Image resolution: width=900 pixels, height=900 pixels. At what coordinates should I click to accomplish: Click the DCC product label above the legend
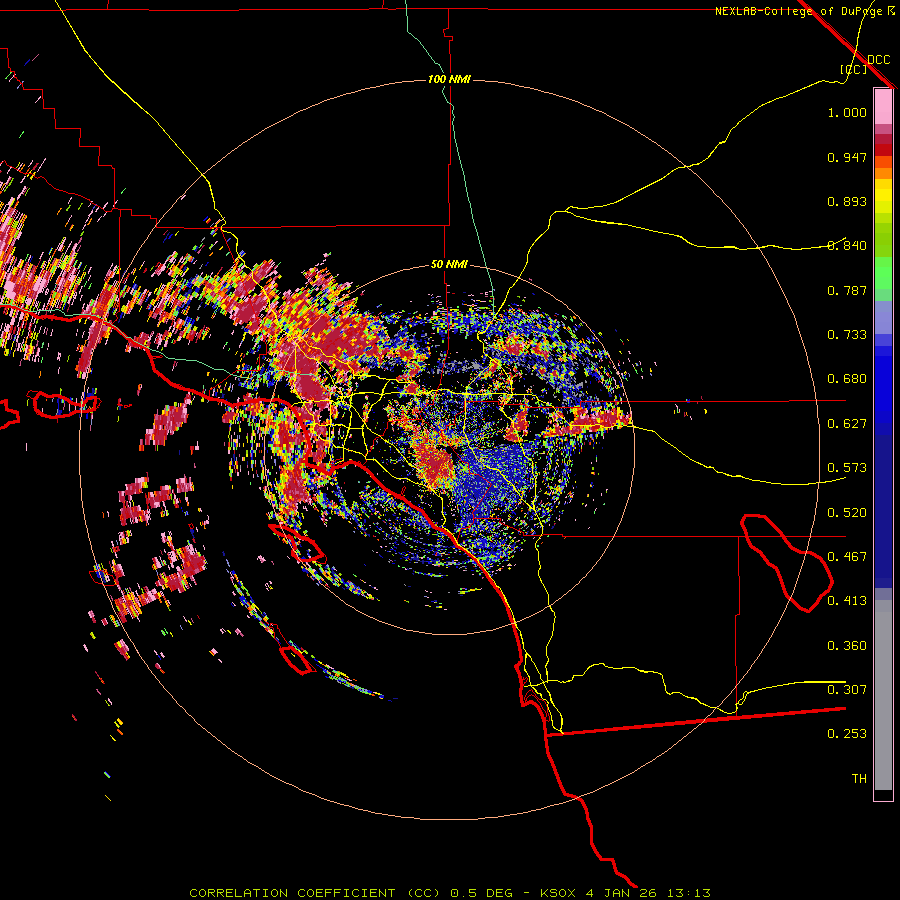click(x=878, y=60)
